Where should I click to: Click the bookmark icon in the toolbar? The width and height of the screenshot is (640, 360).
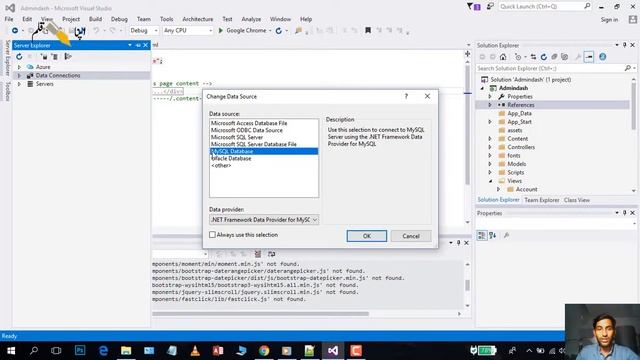point(368,30)
